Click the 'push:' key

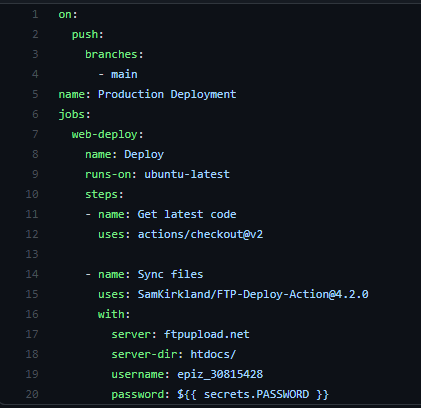pyautogui.click(x=88, y=34)
